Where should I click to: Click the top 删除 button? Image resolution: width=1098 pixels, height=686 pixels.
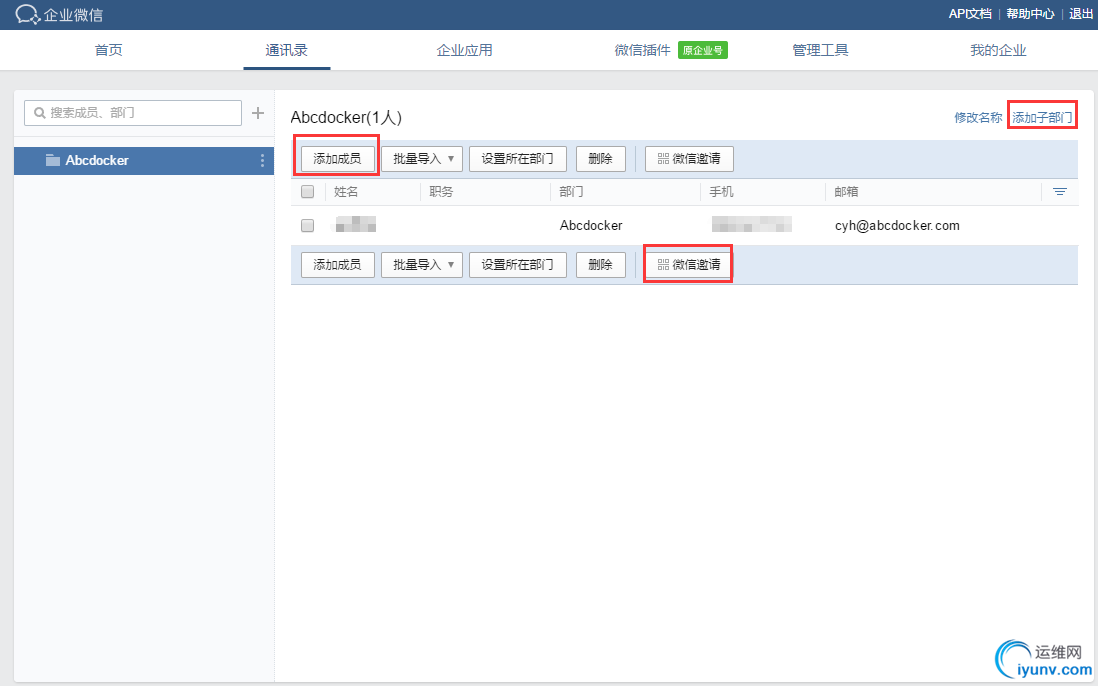[601, 159]
